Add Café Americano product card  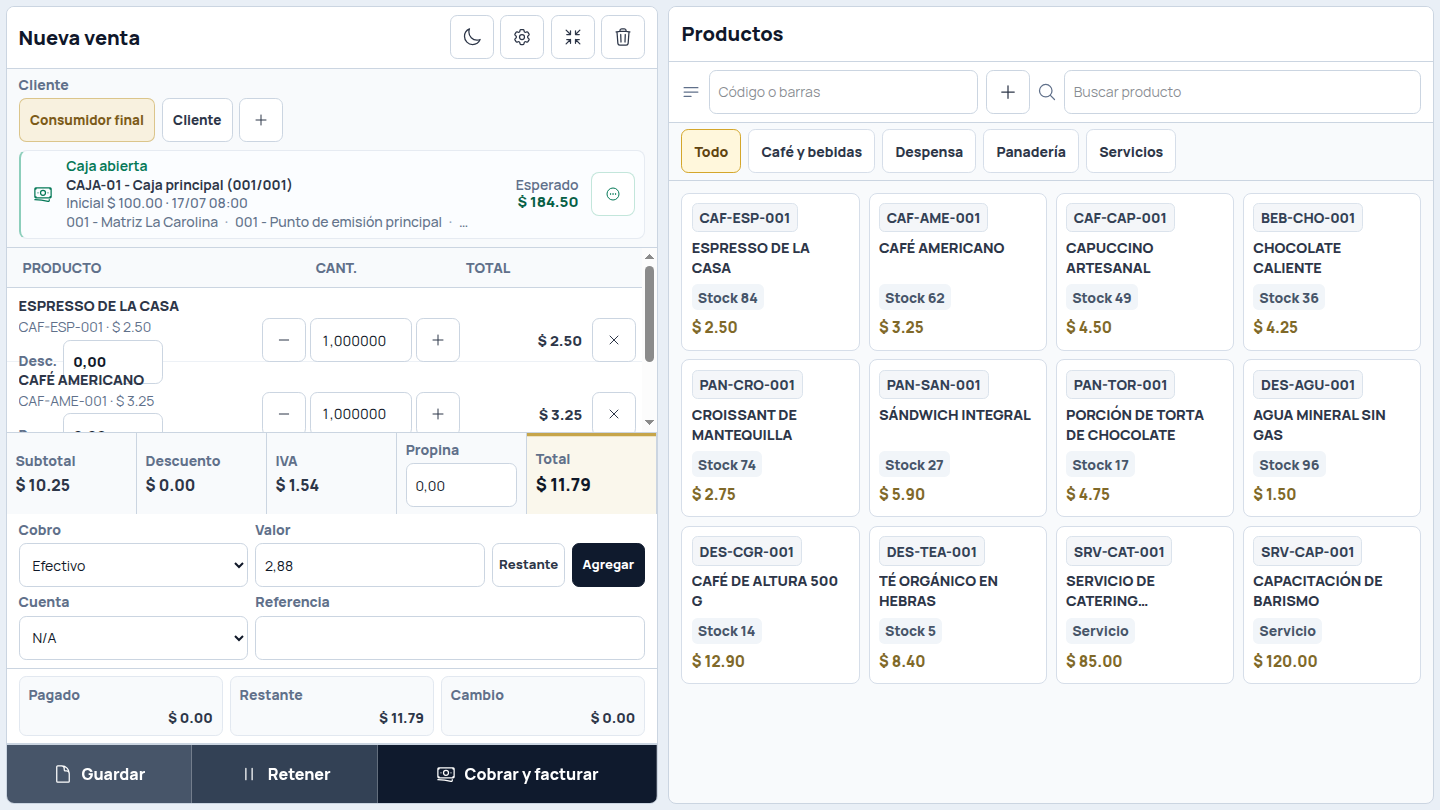[958, 272]
